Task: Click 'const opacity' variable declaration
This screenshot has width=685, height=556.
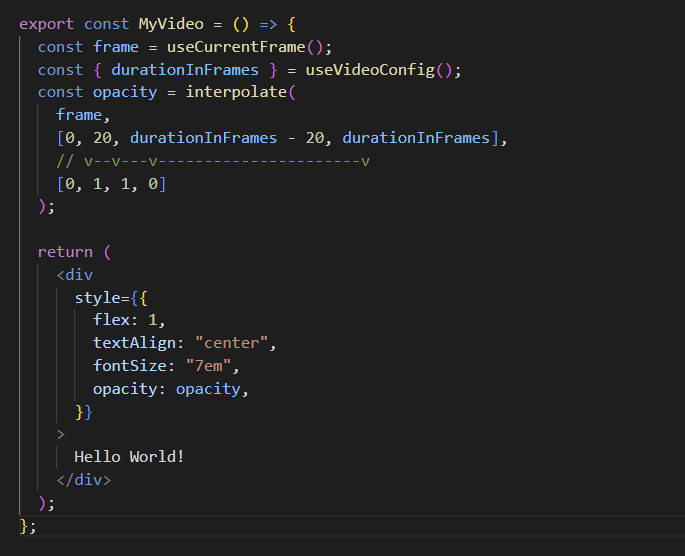Action: point(97,92)
